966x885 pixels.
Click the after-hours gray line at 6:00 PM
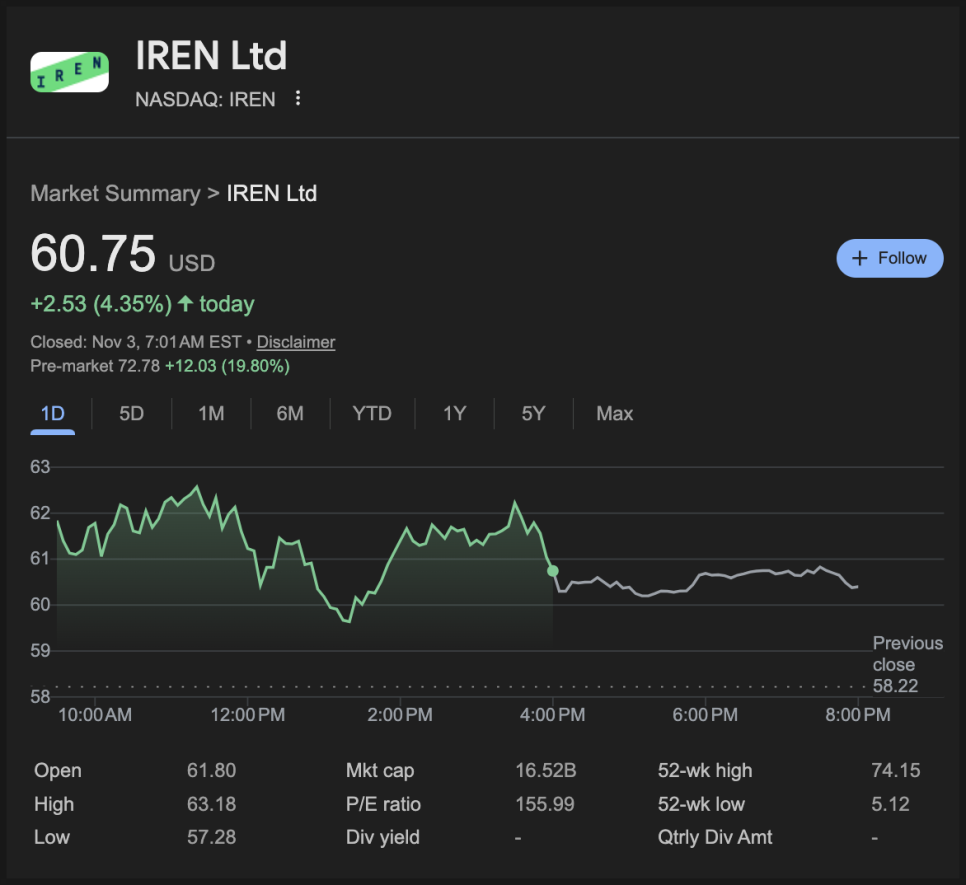click(x=705, y=574)
